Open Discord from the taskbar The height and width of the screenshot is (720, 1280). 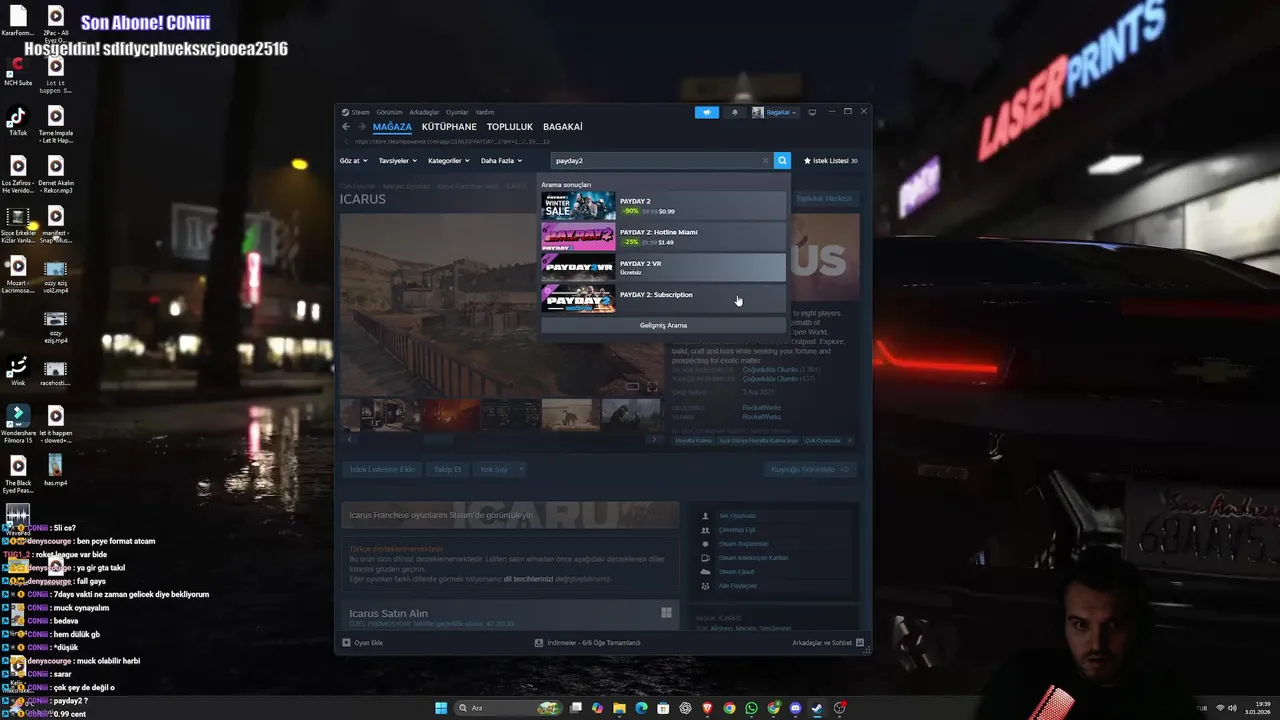(x=795, y=708)
